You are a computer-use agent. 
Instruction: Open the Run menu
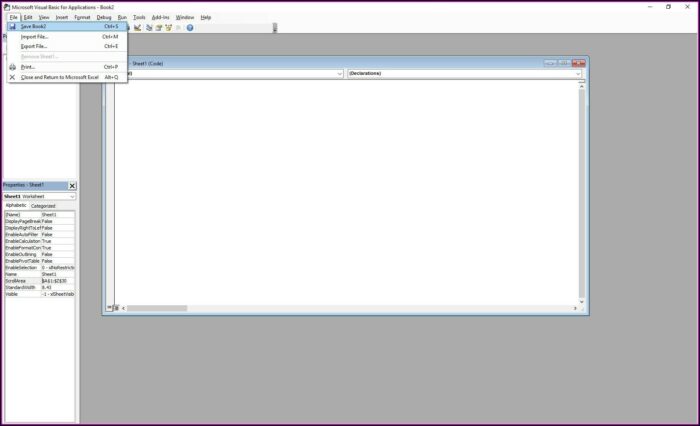click(x=122, y=17)
